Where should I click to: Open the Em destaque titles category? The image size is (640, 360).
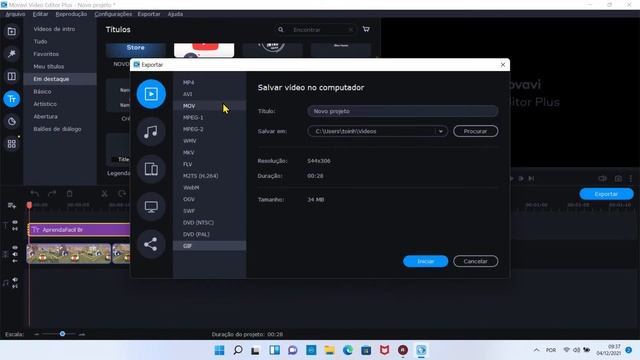(60, 79)
